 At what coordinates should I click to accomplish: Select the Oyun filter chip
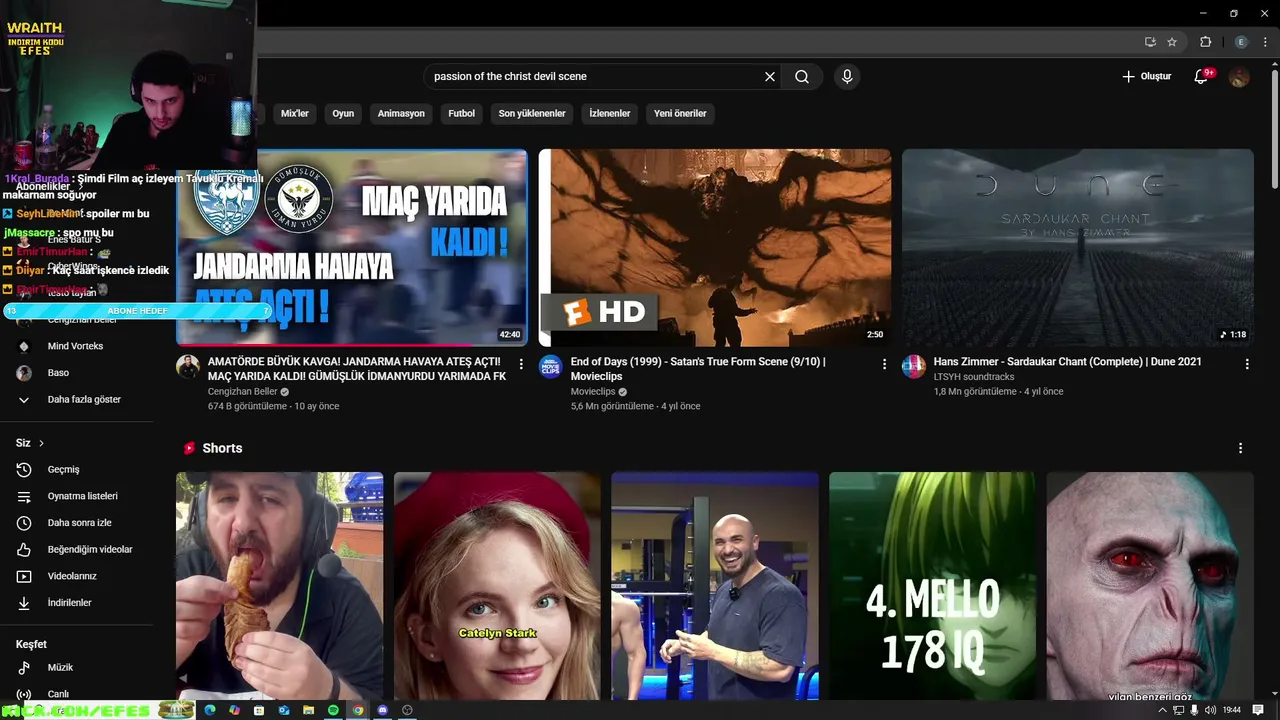pos(343,113)
